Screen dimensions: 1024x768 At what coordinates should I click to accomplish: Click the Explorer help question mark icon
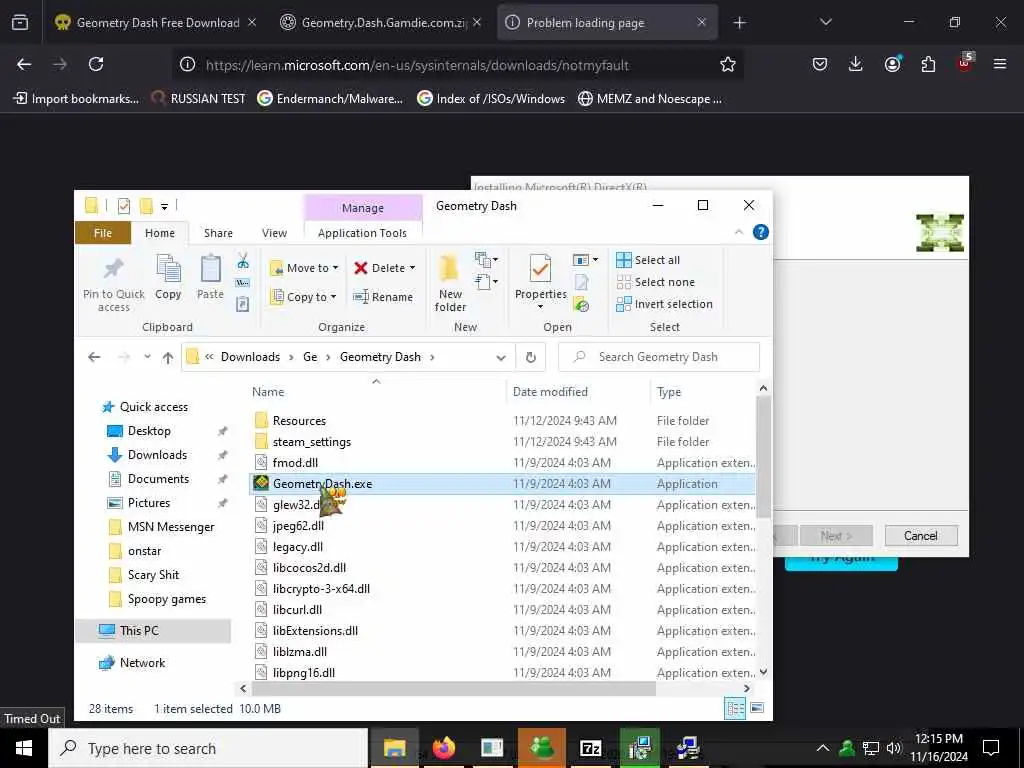pyautogui.click(x=760, y=232)
